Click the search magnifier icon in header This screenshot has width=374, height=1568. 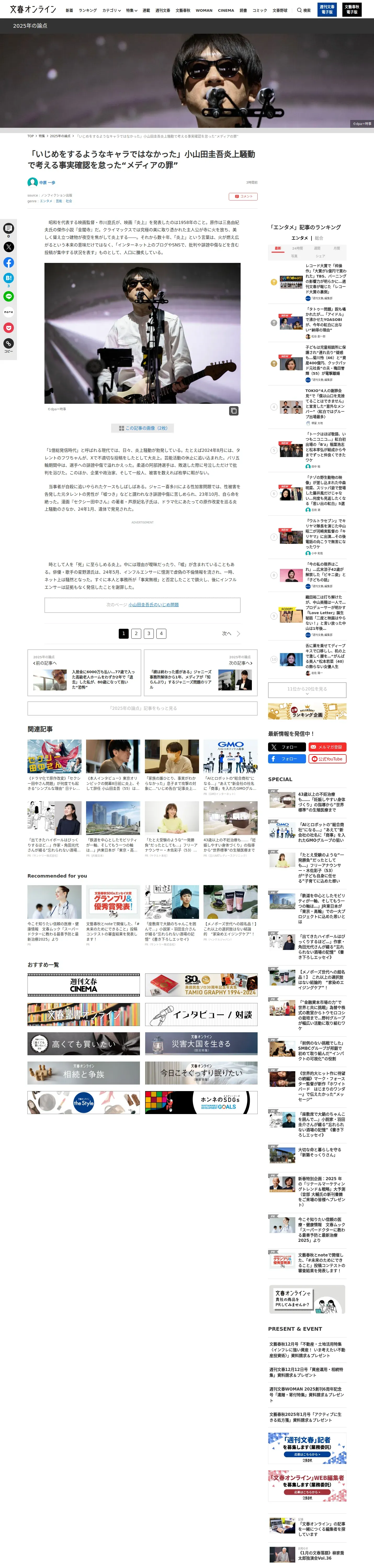(300, 10)
